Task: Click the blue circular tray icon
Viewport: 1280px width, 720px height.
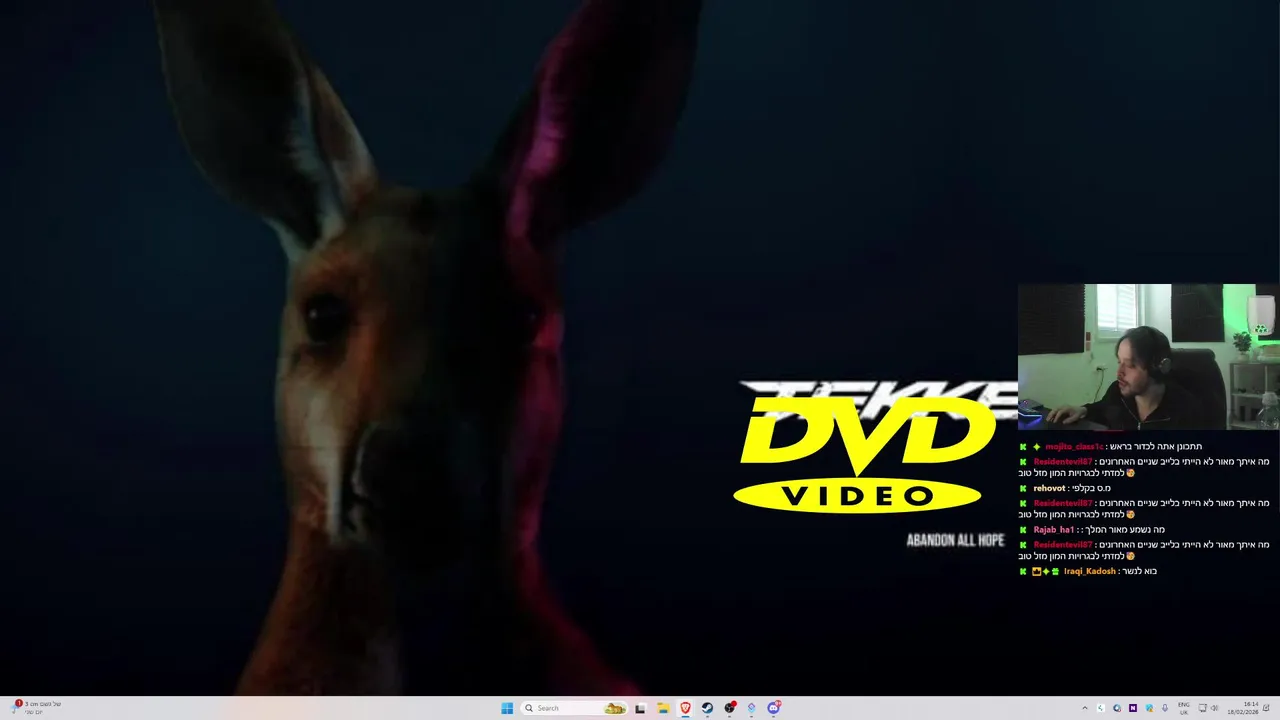Action: pyautogui.click(x=1117, y=708)
